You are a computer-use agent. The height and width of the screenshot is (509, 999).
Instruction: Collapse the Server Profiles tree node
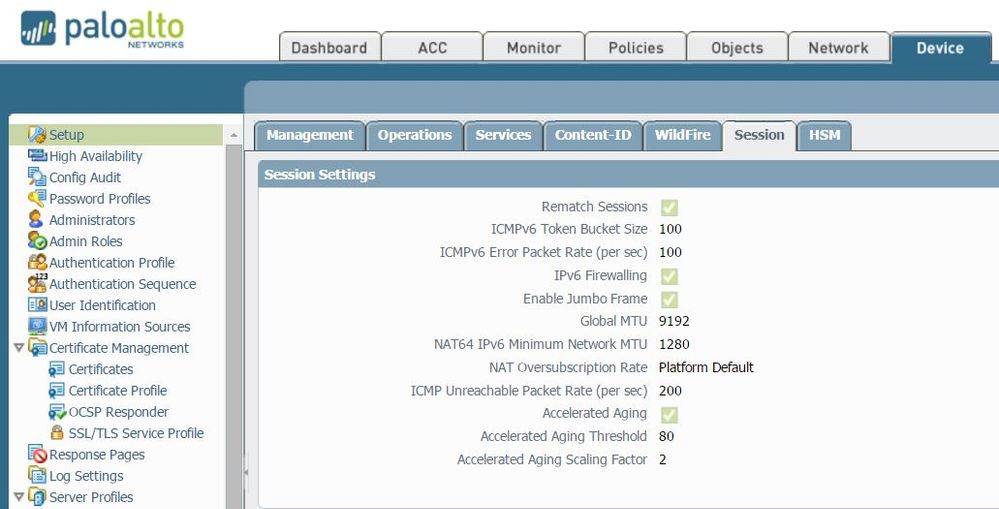[18, 497]
